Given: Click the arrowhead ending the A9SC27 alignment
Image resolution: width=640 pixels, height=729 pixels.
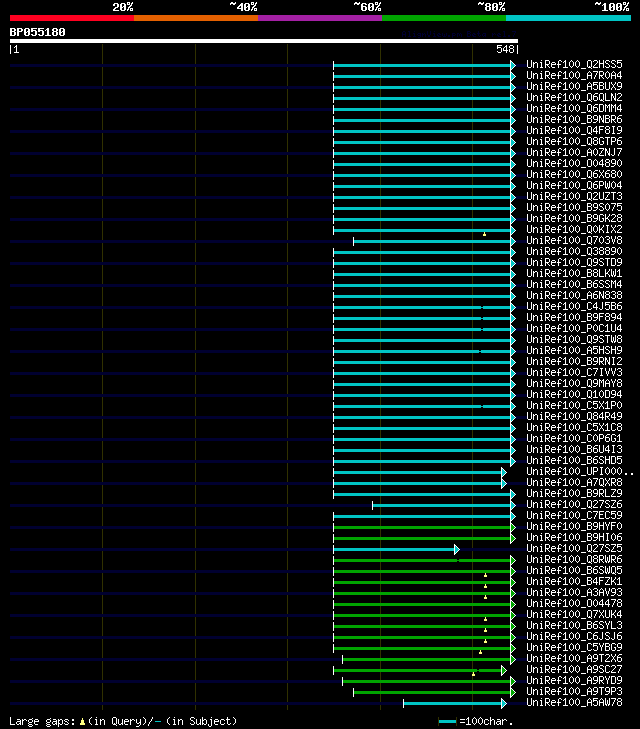Looking at the screenshot, I should click(504, 670).
